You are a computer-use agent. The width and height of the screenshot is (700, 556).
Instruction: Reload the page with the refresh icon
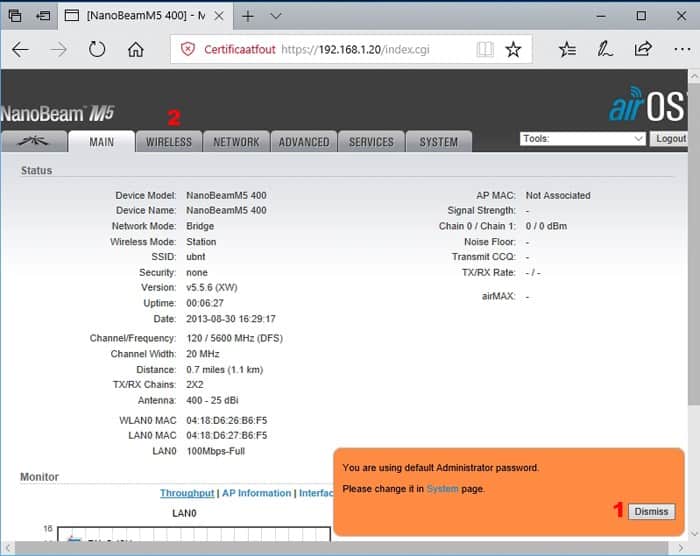(96, 49)
